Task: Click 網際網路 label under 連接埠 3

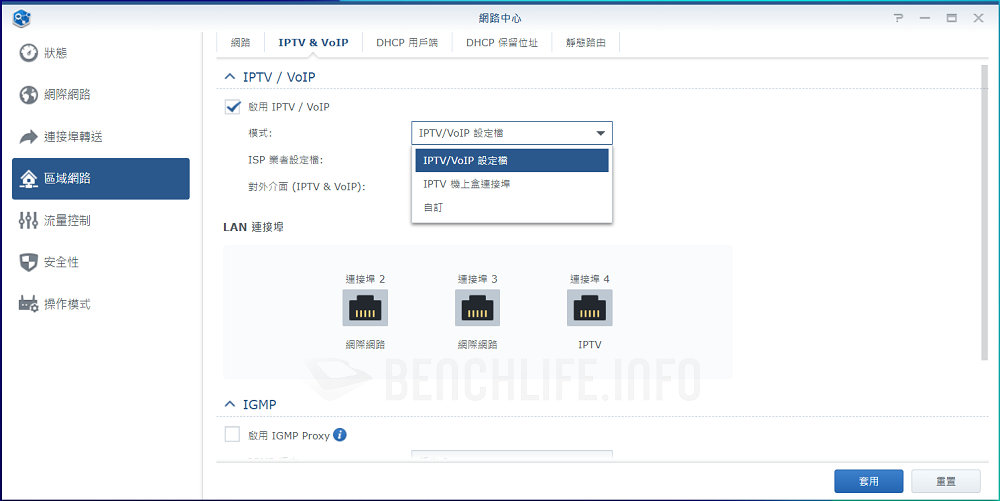Action: pos(477,344)
